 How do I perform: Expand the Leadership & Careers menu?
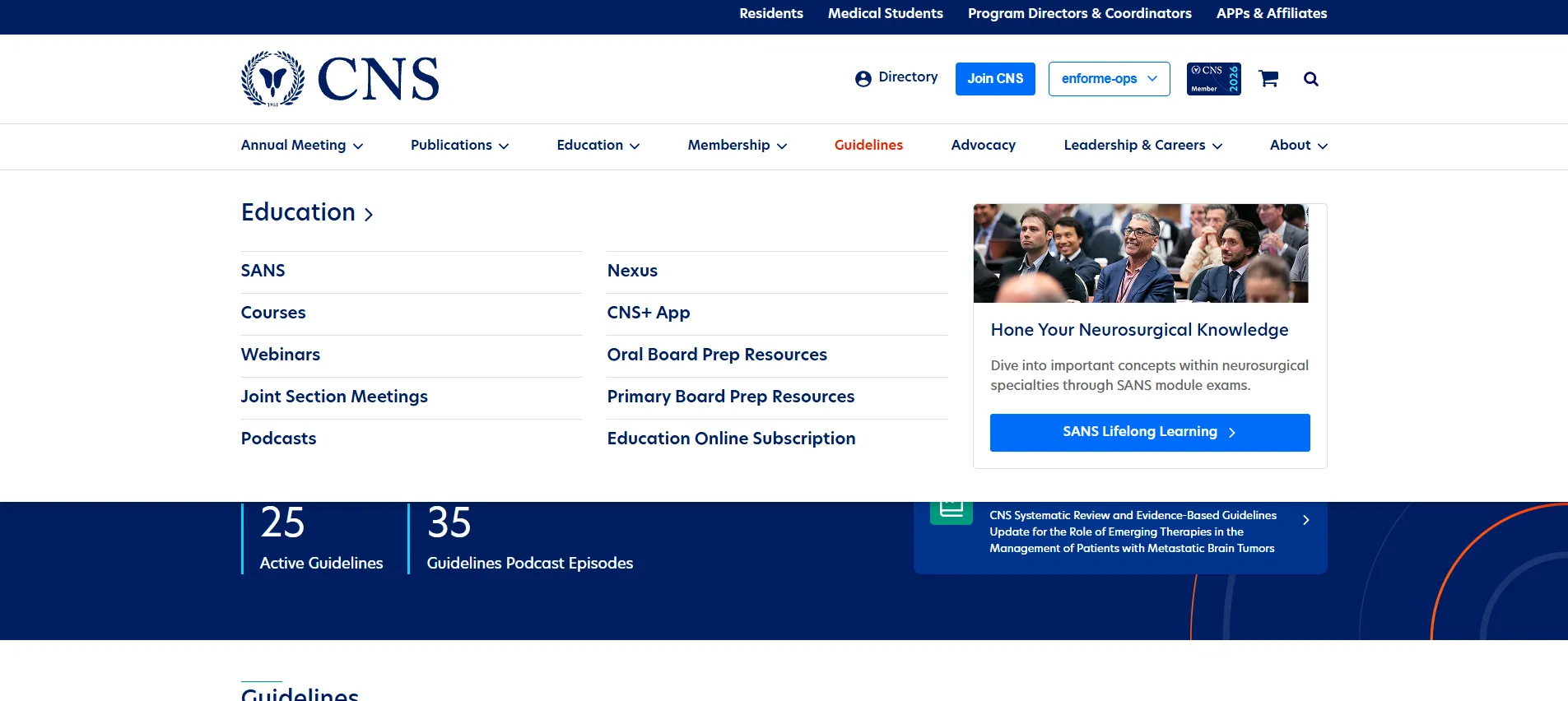point(1143,145)
